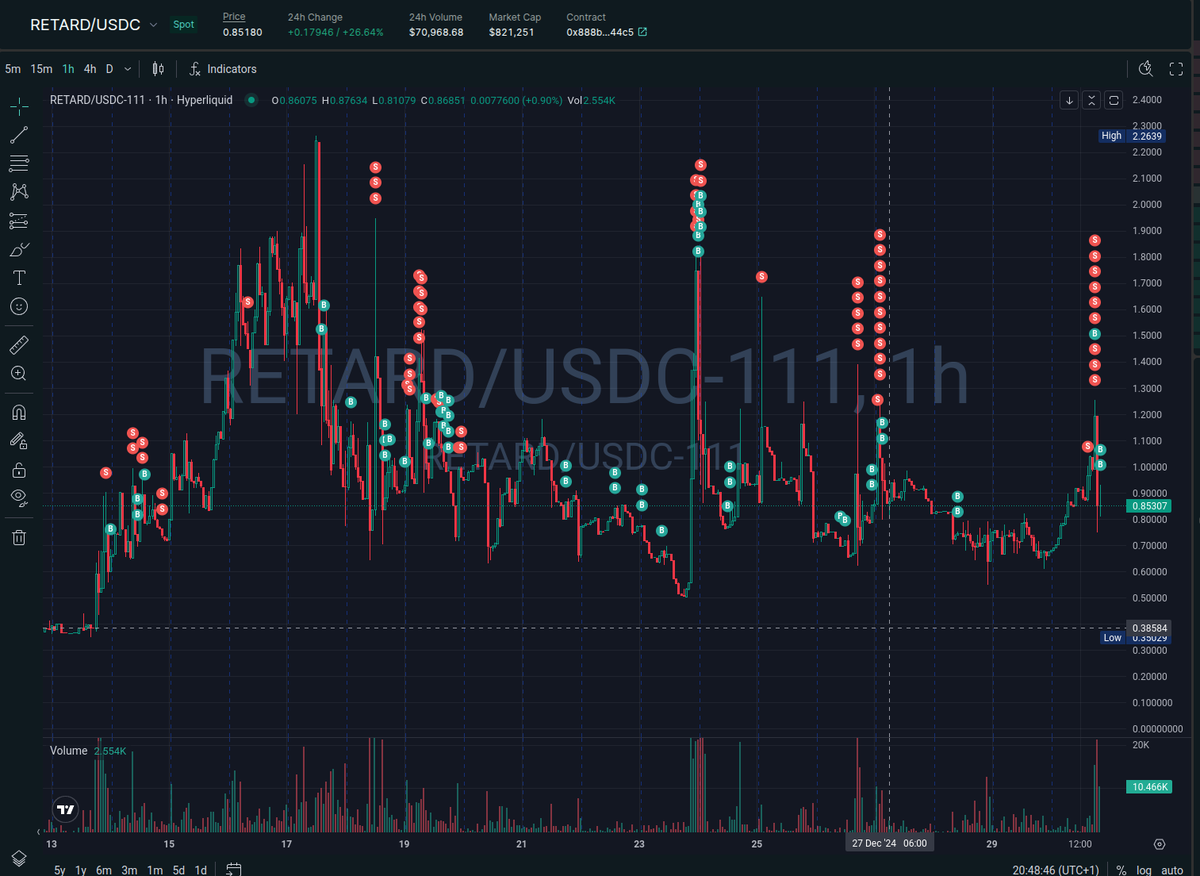The height and width of the screenshot is (876, 1200).
Task: Select the crosshair cursor tool
Action: [18, 106]
